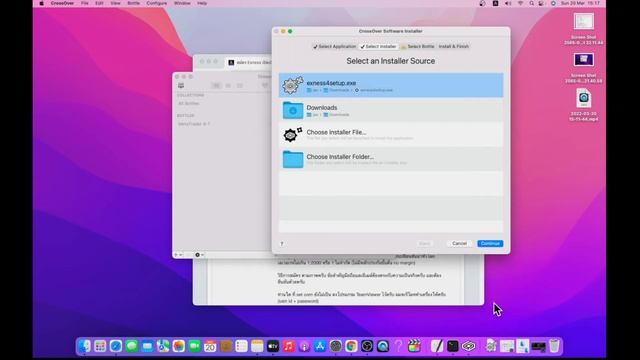The image size is (640, 360).
Task: Switch to the Select Installer step
Action: (x=379, y=47)
